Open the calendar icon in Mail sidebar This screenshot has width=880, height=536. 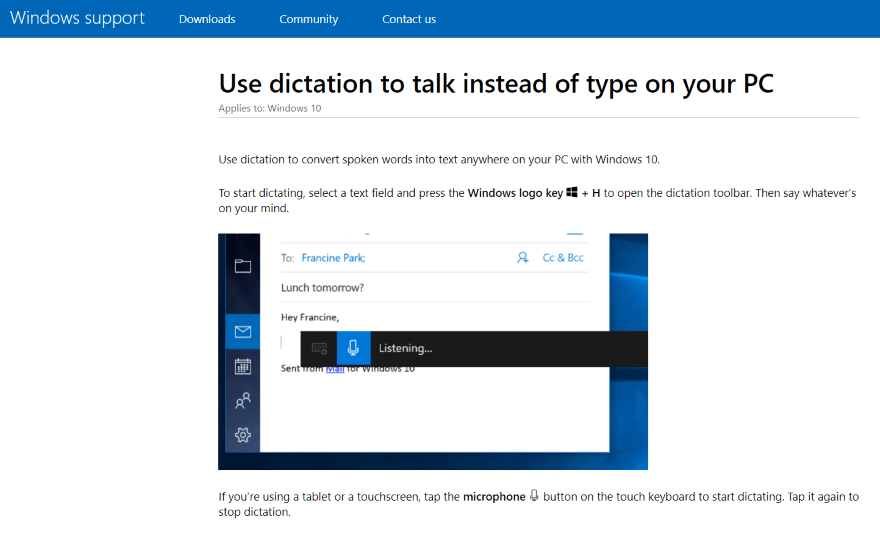pos(242,367)
